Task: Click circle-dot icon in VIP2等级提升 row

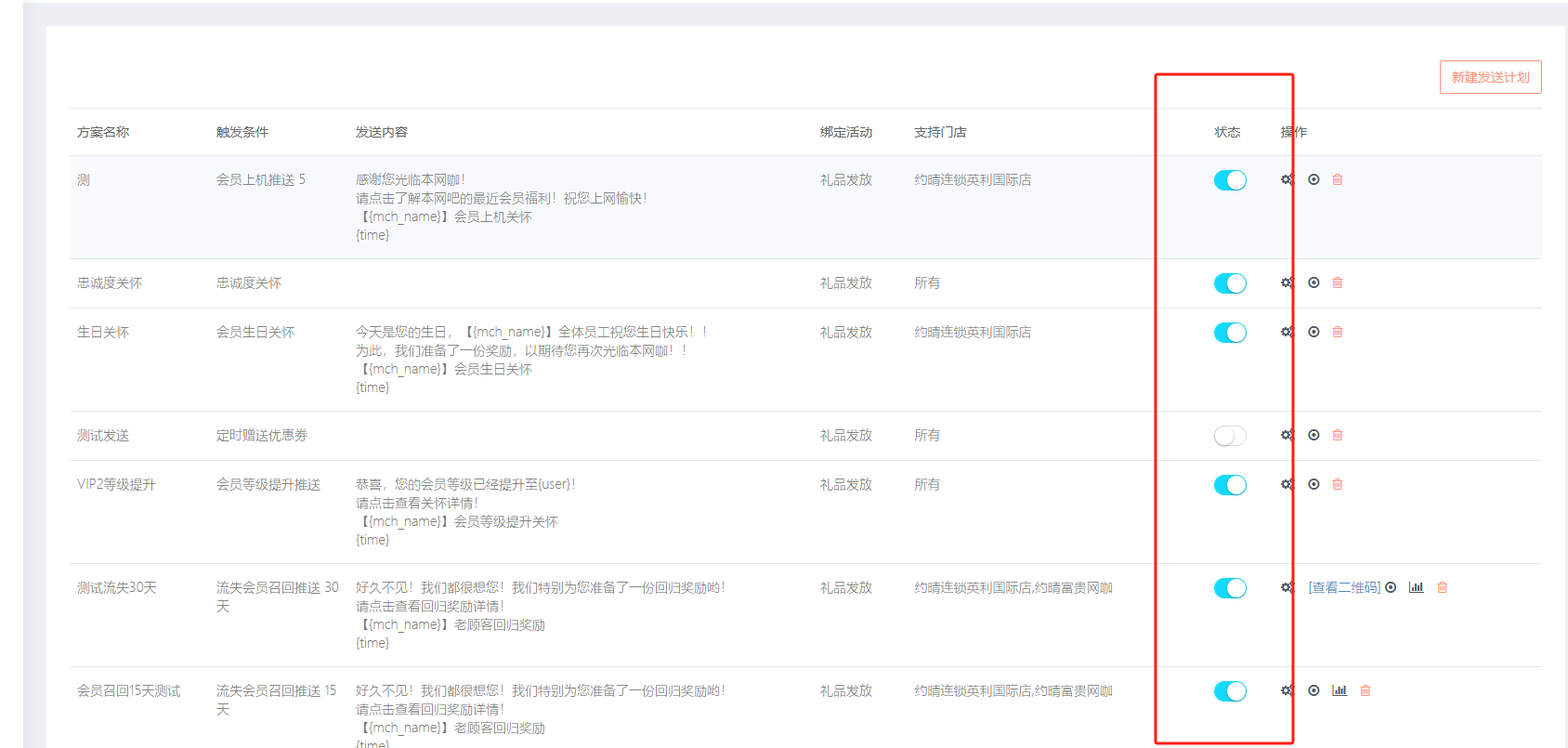Action: (x=1313, y=484)
